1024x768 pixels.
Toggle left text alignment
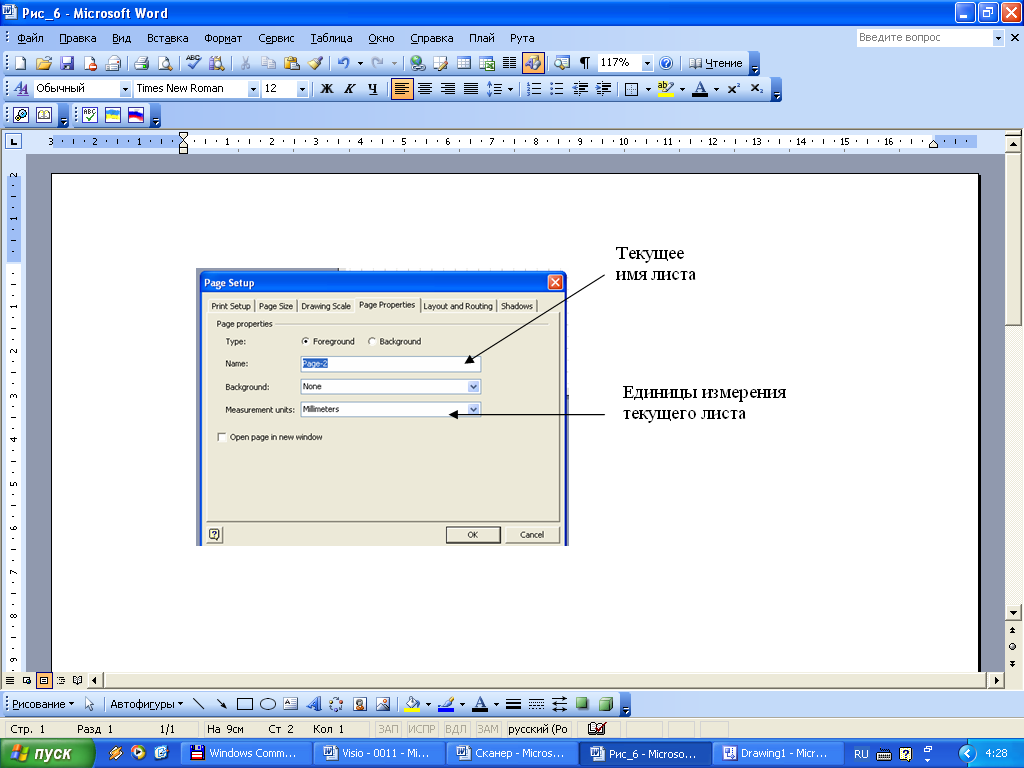pos(402,89)
